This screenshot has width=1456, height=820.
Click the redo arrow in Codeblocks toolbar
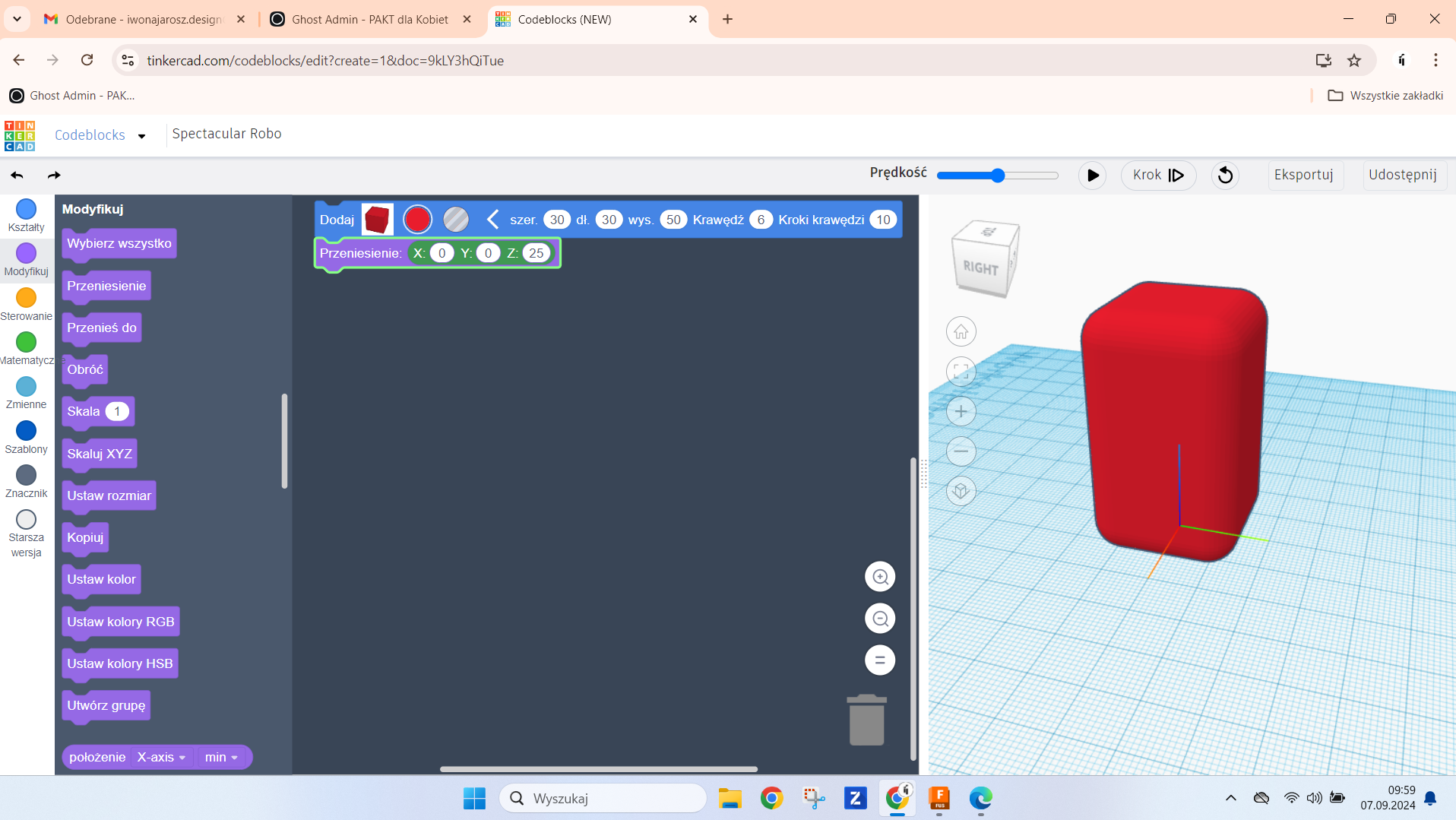tap(54, 176)
